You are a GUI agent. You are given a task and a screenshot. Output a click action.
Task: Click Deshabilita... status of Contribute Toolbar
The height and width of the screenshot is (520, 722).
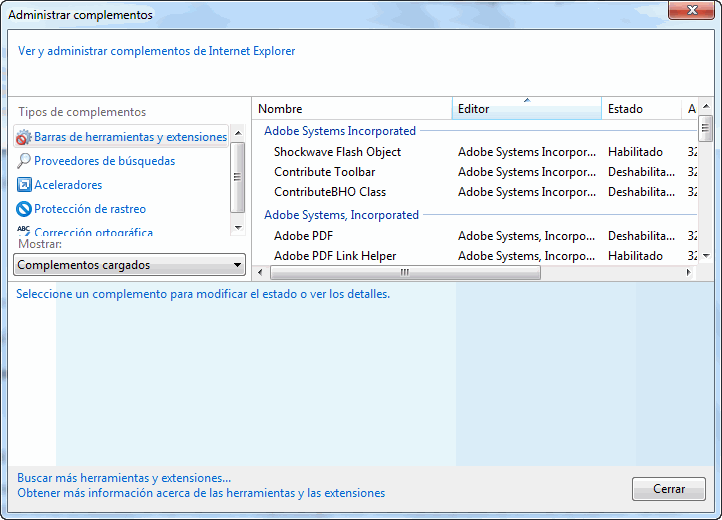pos(641,172)
